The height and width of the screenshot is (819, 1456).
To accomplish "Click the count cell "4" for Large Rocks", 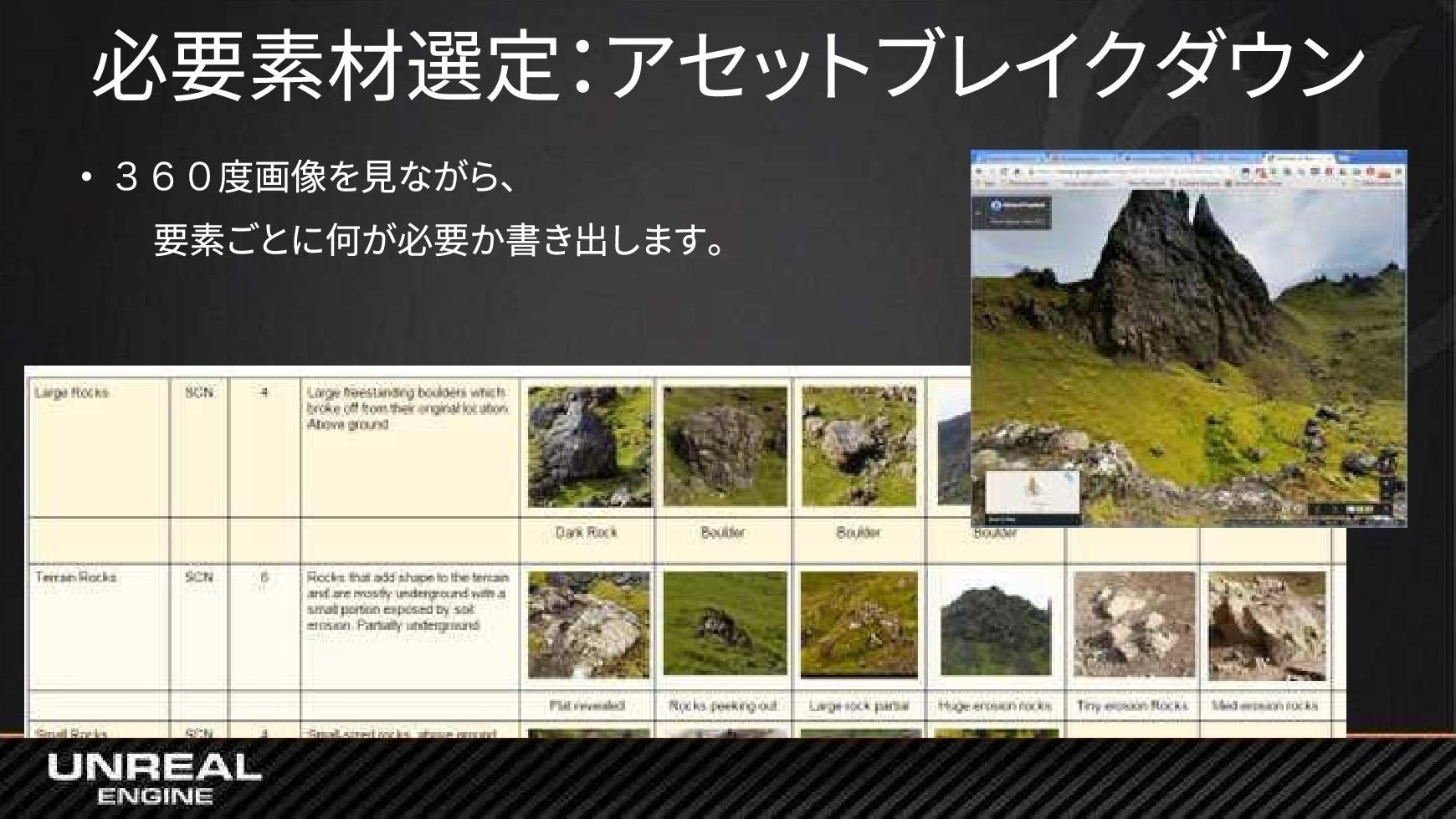I will click(x=264, y=448).
